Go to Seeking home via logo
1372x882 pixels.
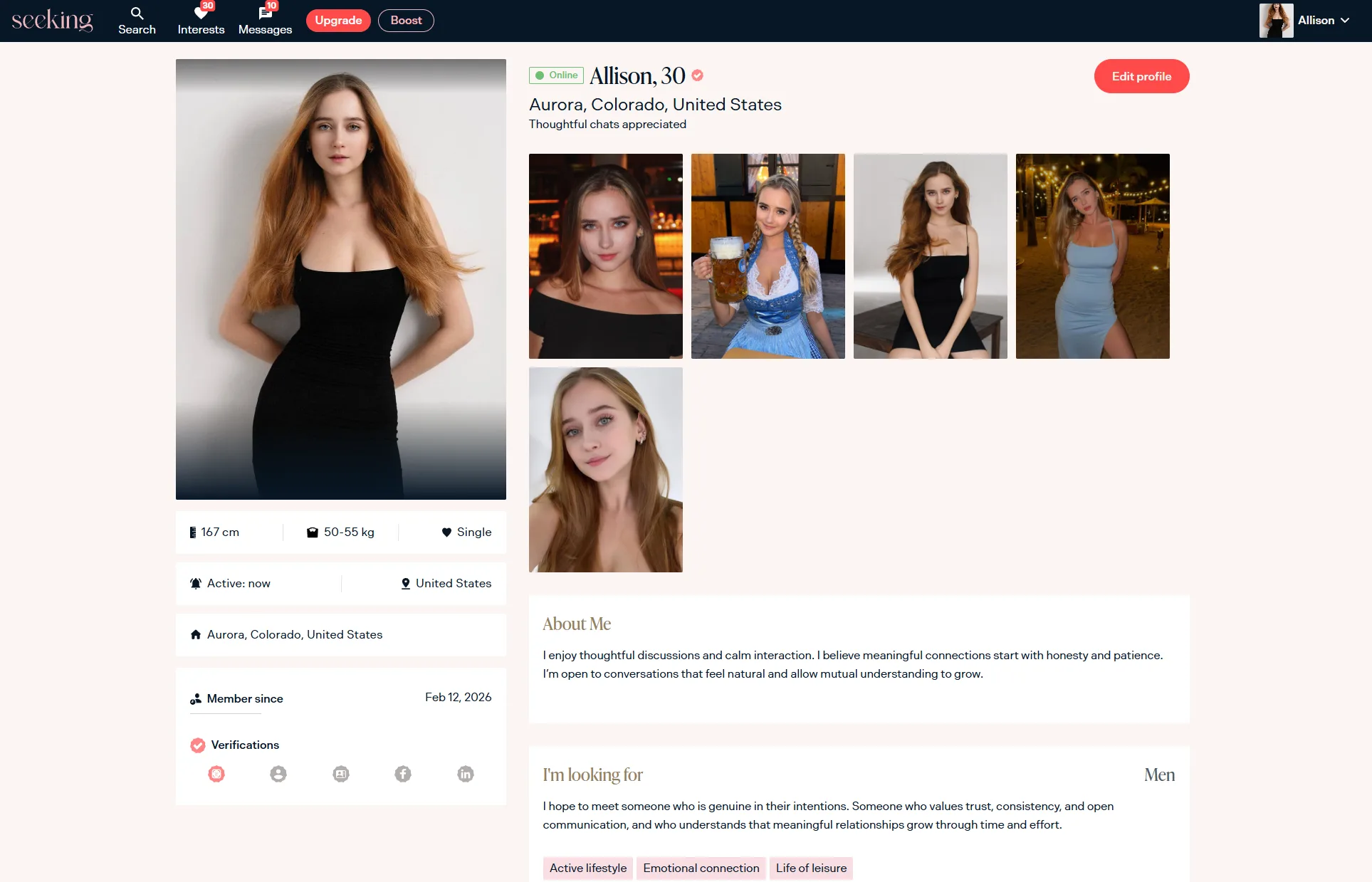(52, 21)
